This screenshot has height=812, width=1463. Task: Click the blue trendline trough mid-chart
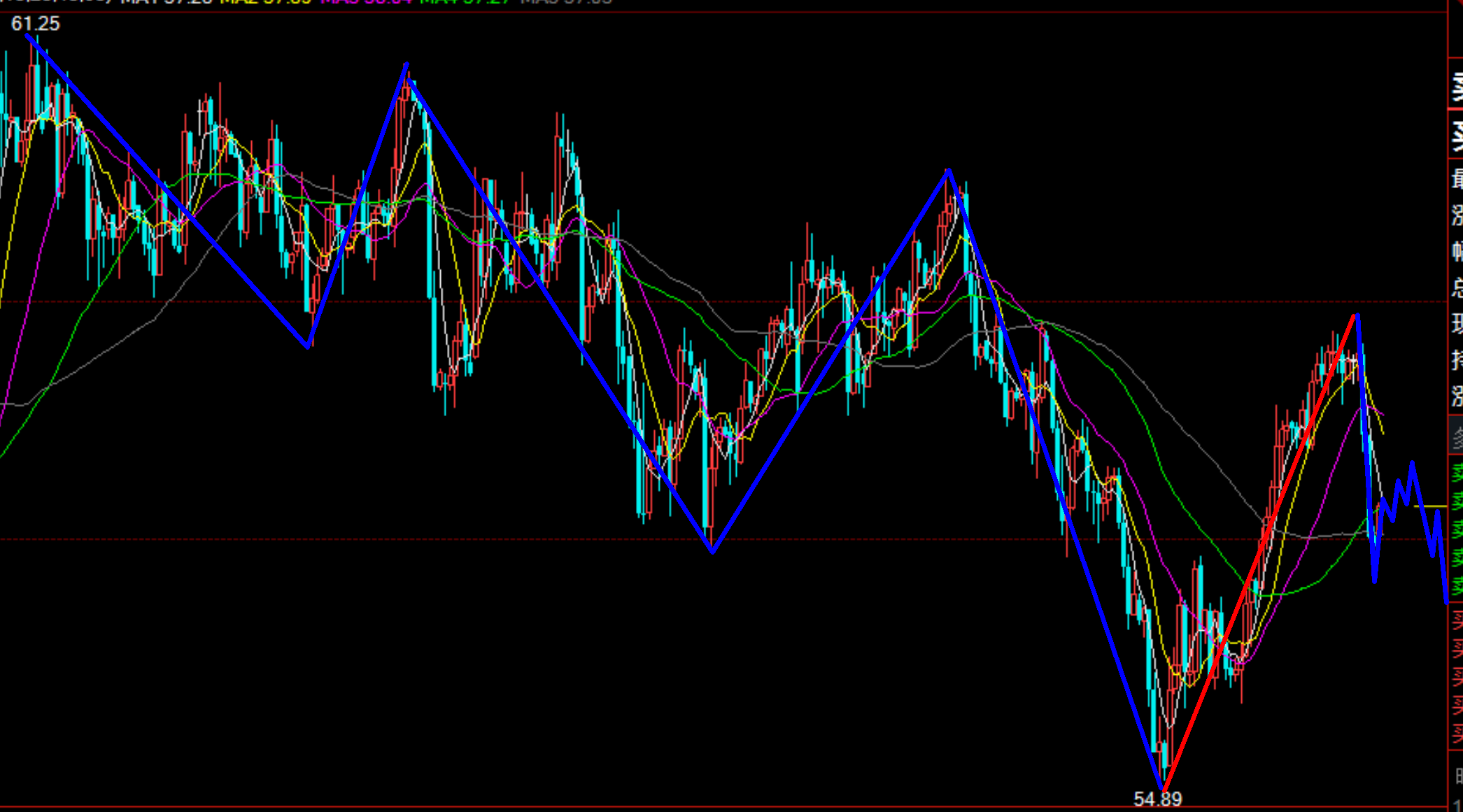click(x=712, y=551)
